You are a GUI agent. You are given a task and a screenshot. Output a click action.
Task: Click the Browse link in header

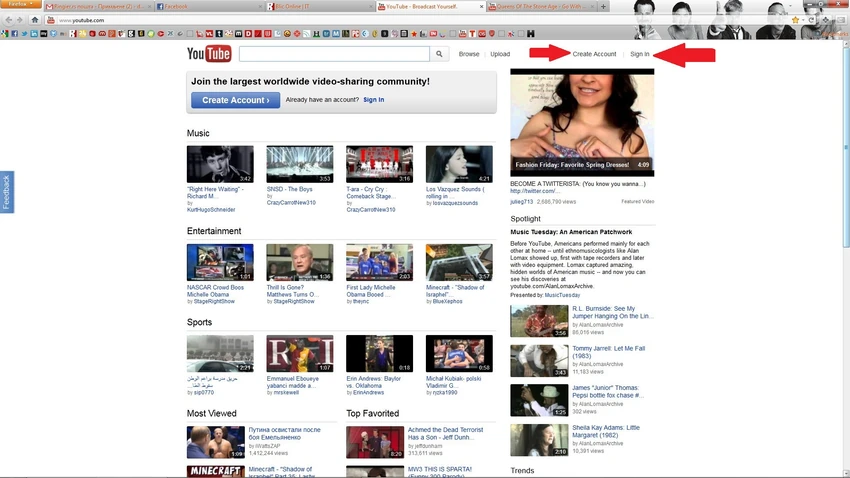[x=469, y=54]
